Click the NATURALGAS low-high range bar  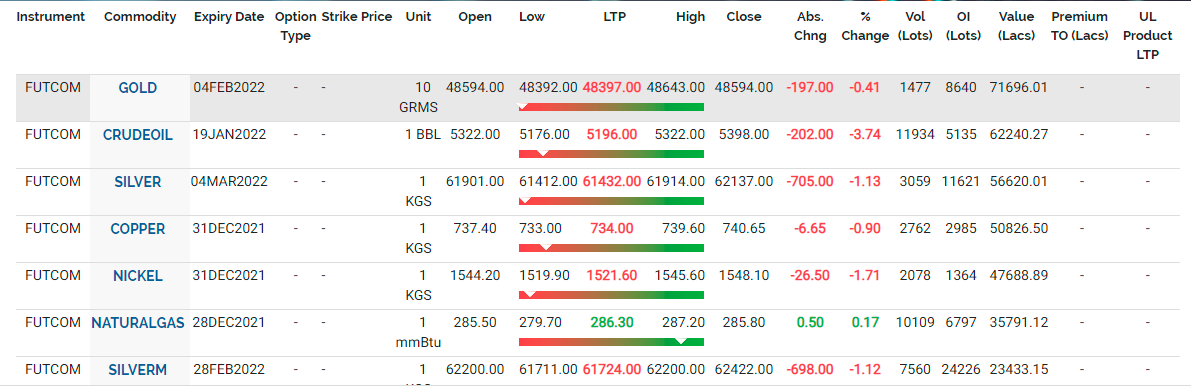[611, 342]
